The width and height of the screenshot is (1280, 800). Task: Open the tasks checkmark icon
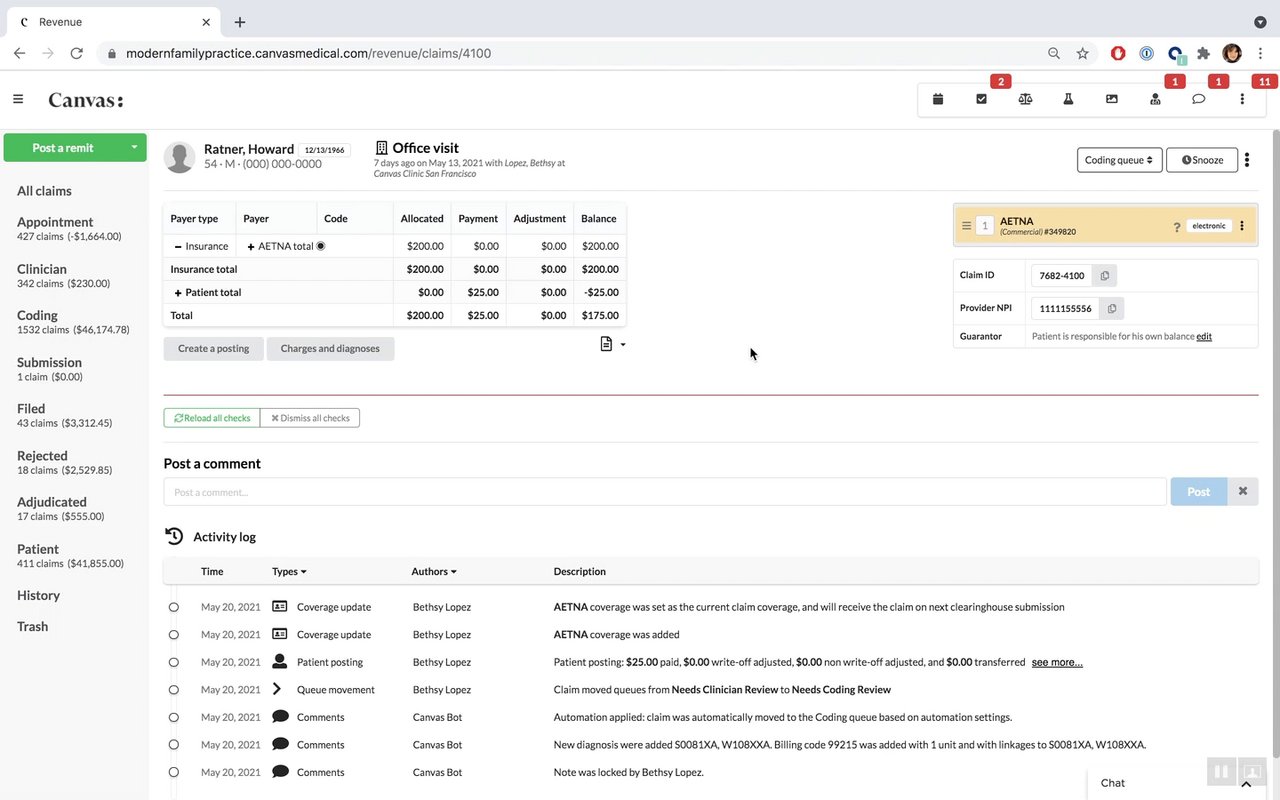(x=981, y=99)
